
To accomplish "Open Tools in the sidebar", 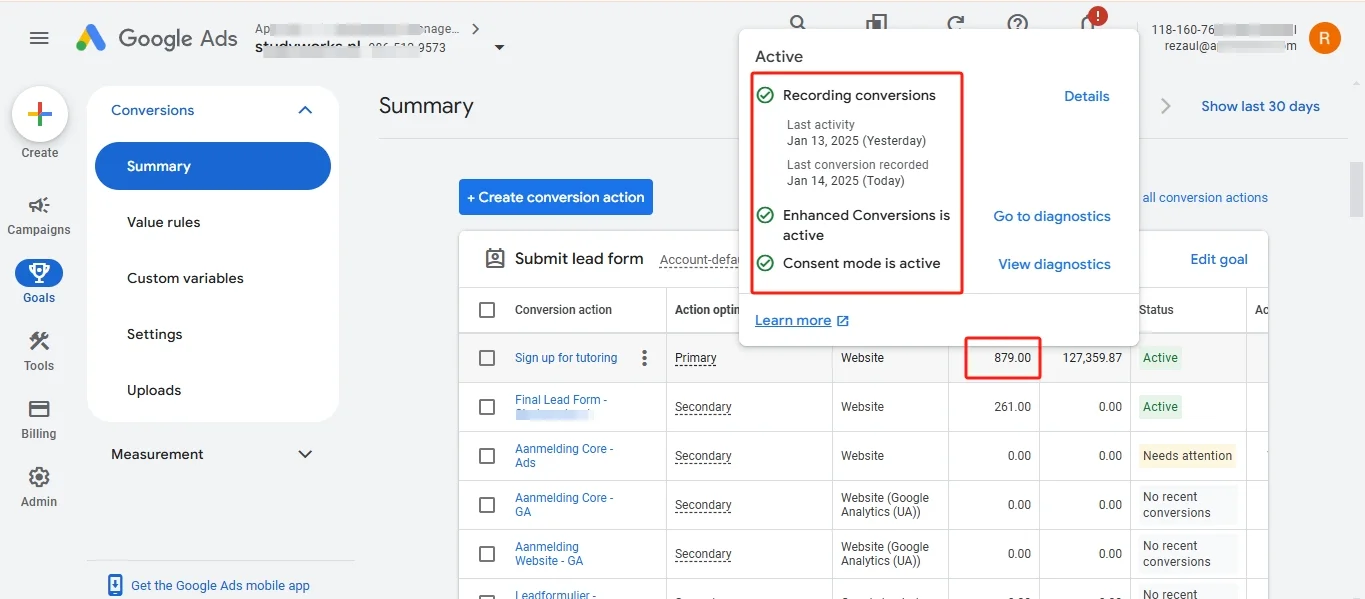I will pyautogui.click(x=39, y=351).
